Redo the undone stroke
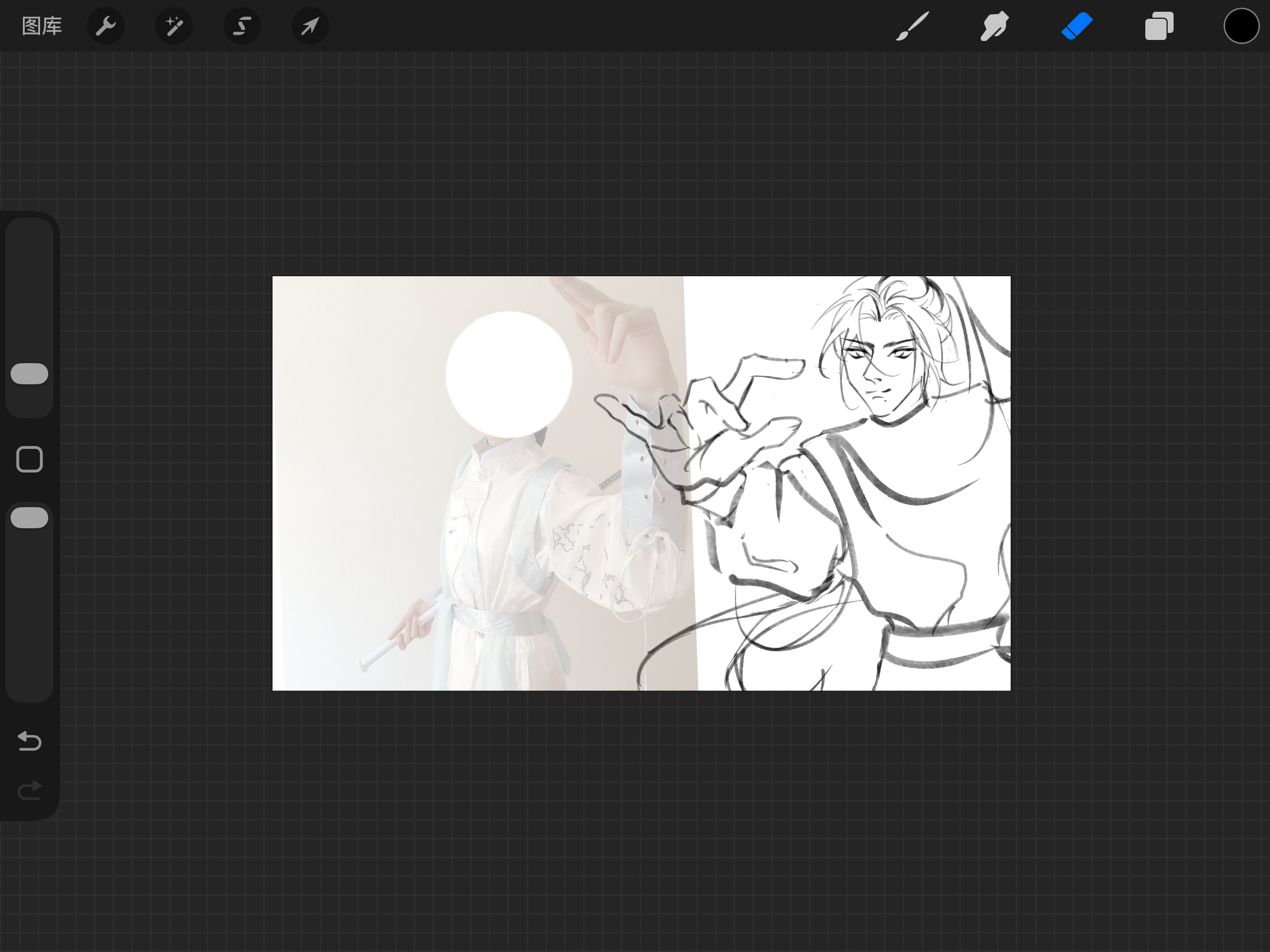This screenshot has height=952, width=1270. pyautogui.click(x=29, y=790)
